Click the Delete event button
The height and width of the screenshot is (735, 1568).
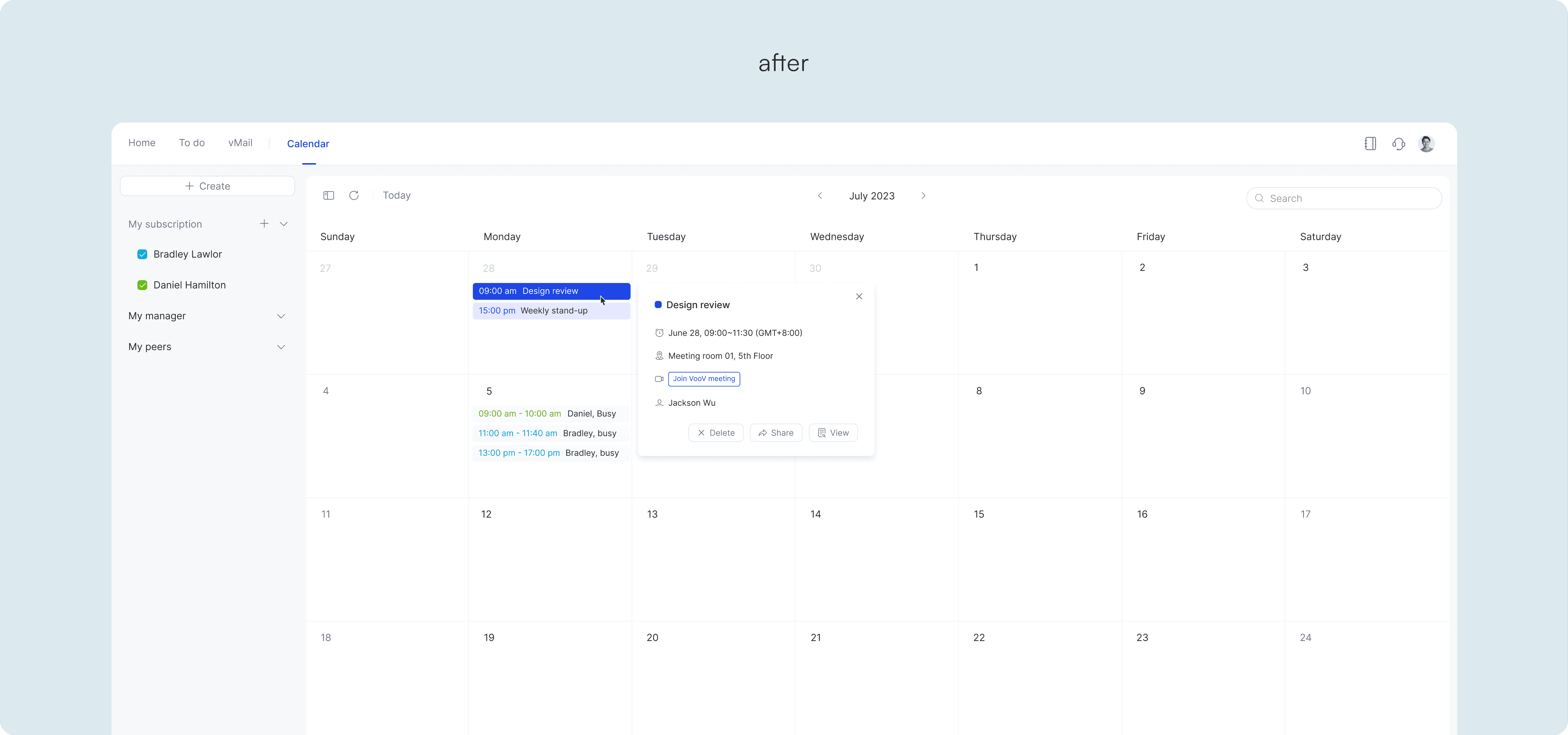716,433
